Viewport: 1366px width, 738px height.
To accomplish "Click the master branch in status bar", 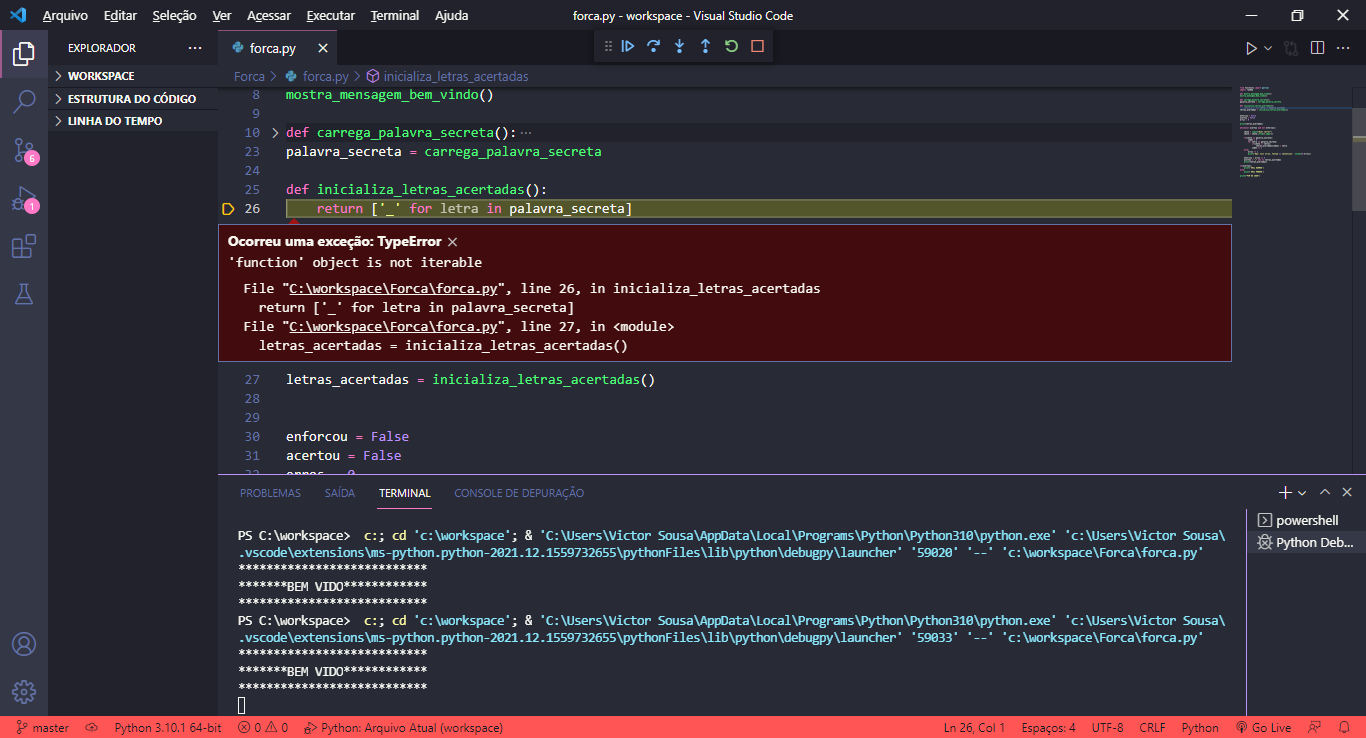I will click(x=42, y=728).
